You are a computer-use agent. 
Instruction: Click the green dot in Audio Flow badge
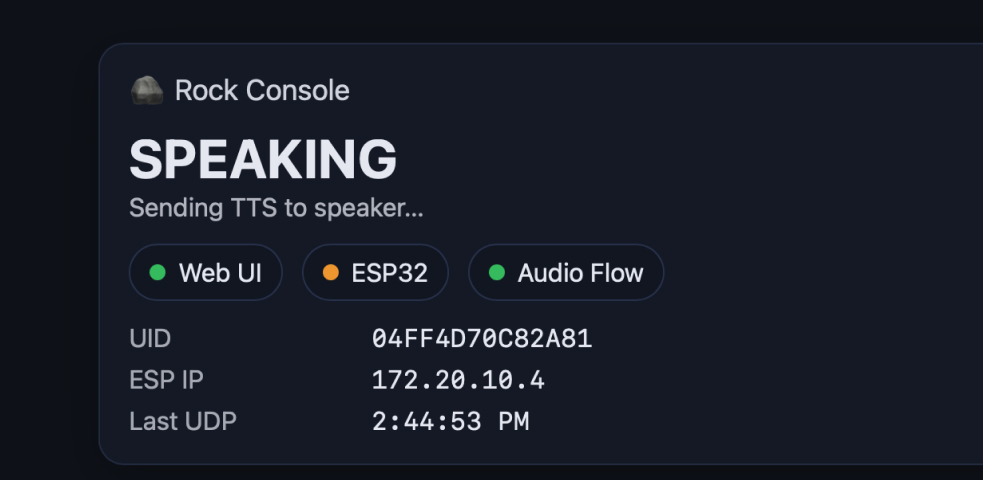pyautogui.click(x=496, y=273)
